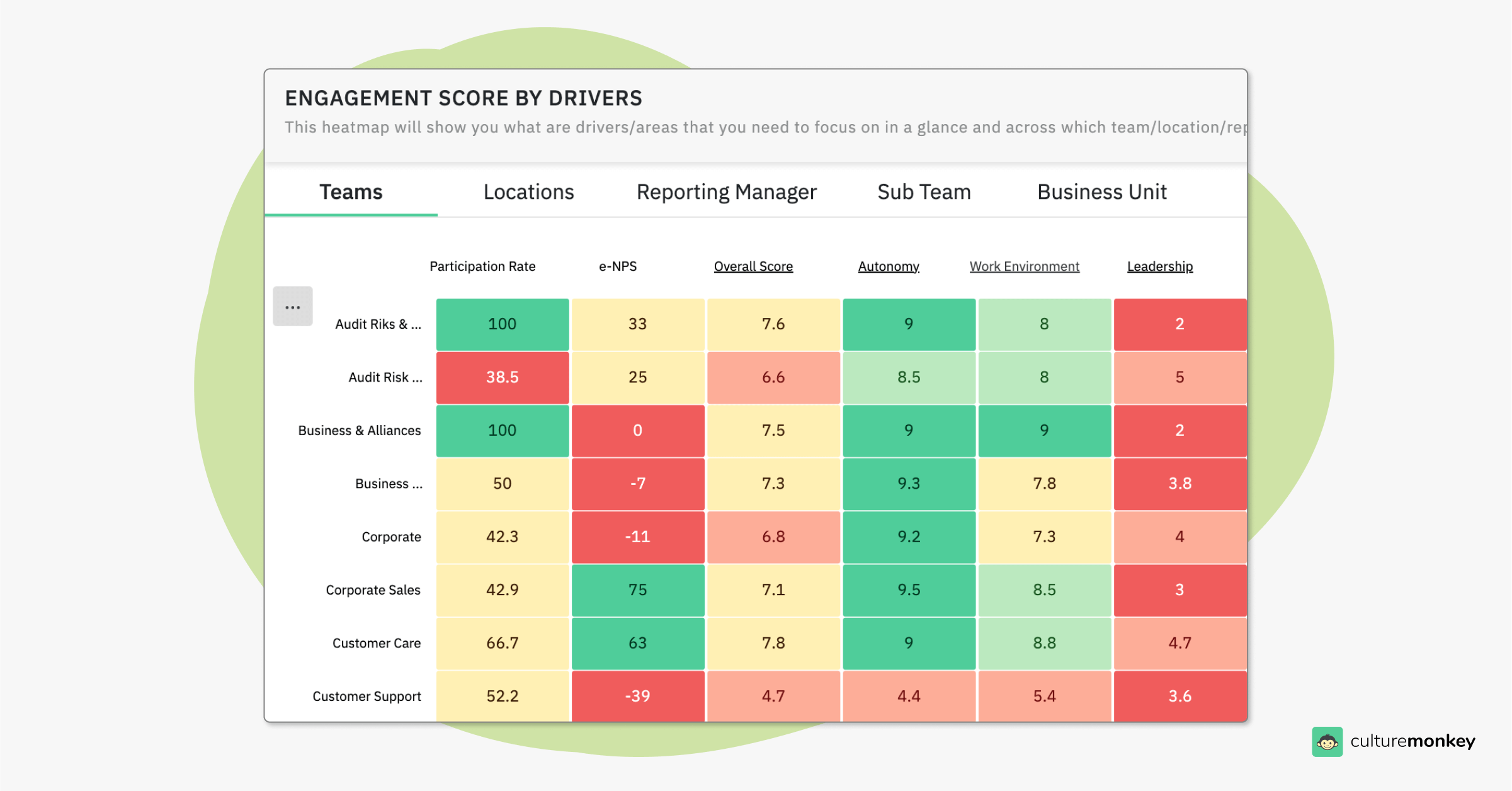Click the red -39 e-NPS cell
This screenshot has height=791, width=1512.
(x=637, y=696)
